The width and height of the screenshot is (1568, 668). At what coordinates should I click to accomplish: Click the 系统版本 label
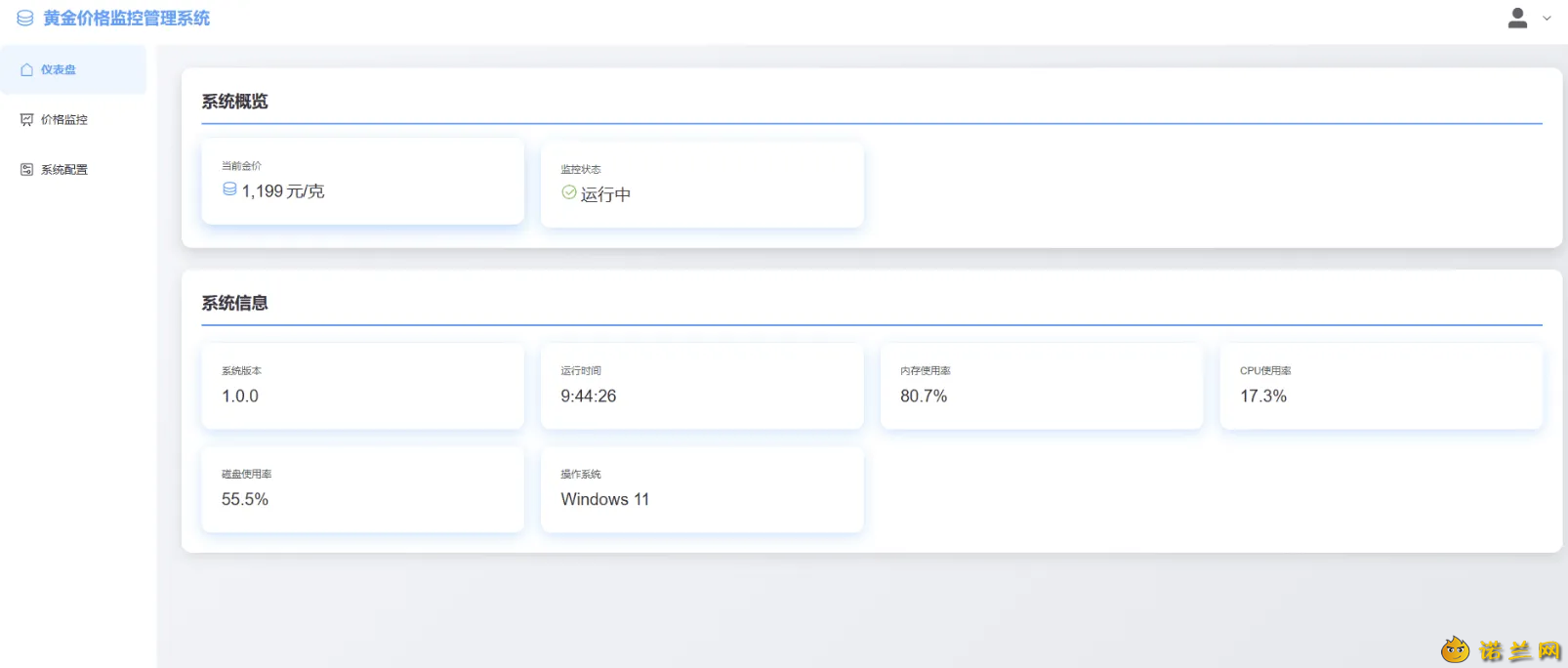(241, 371)
